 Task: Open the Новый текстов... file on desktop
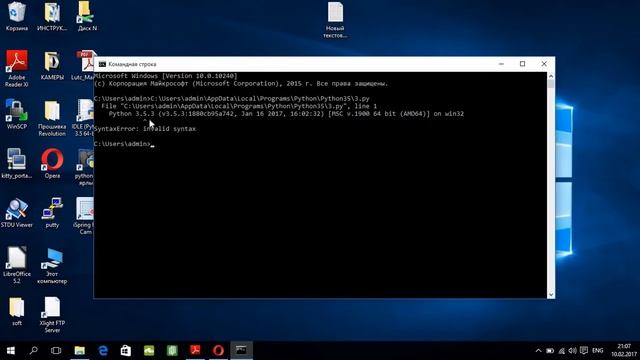click(x=335, y=20)
